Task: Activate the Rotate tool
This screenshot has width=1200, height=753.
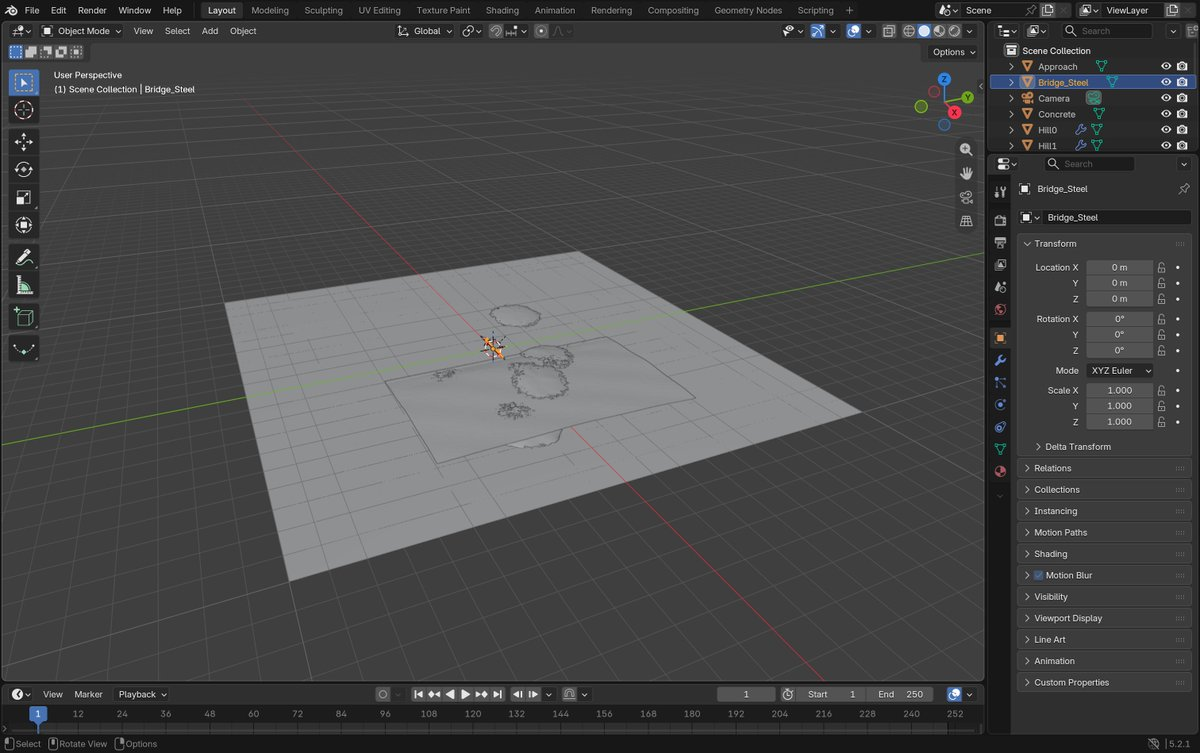Action: click(x=24, y=170)
